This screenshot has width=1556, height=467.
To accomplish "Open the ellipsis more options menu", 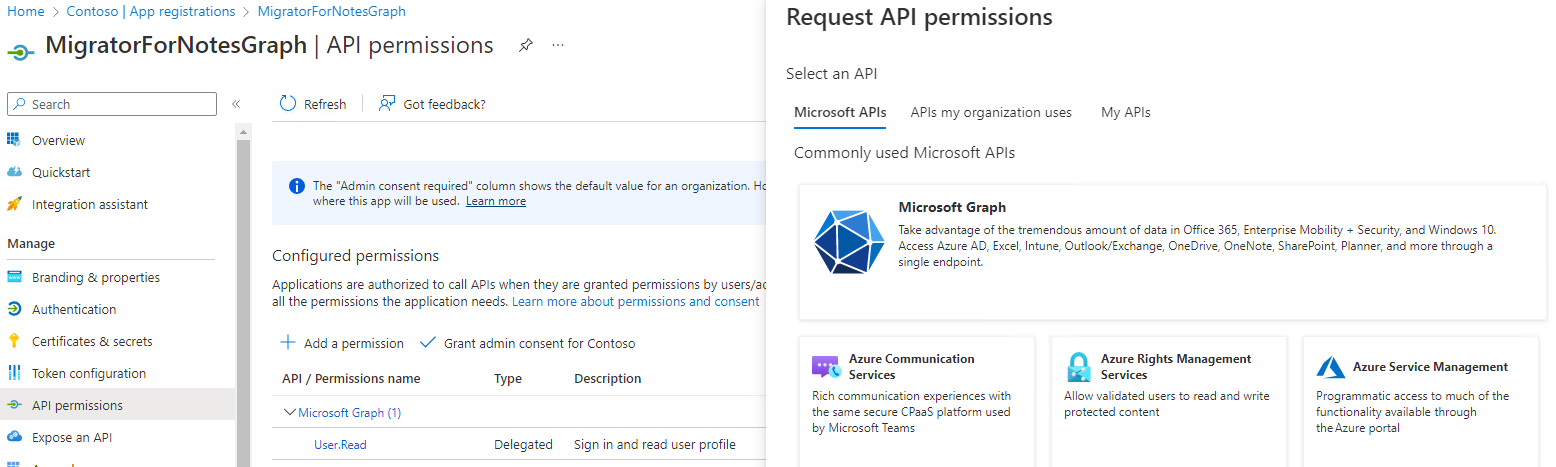I will click(x=558, y=46).
